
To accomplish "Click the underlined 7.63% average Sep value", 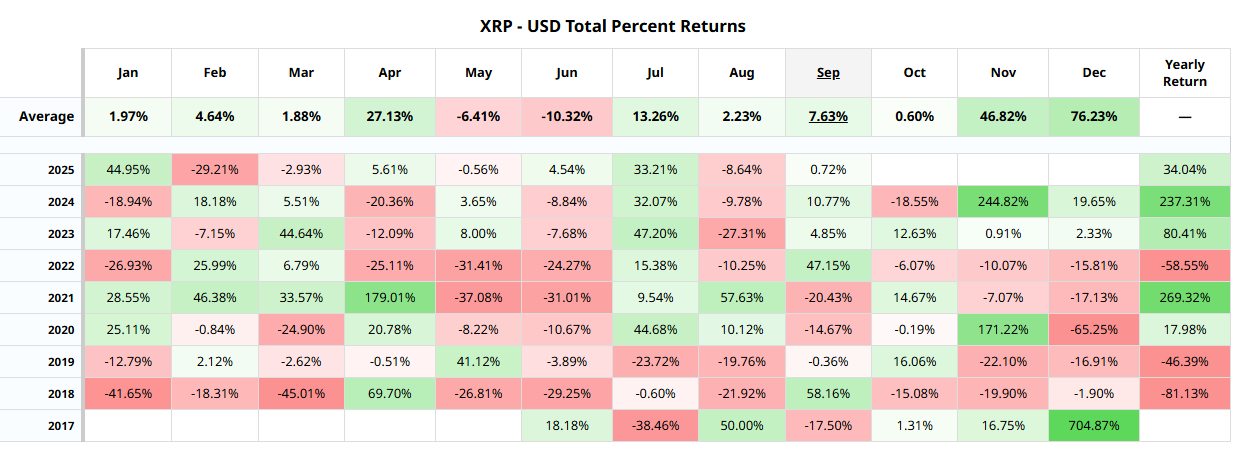I will pyautogui.click(x=828, y=117).
